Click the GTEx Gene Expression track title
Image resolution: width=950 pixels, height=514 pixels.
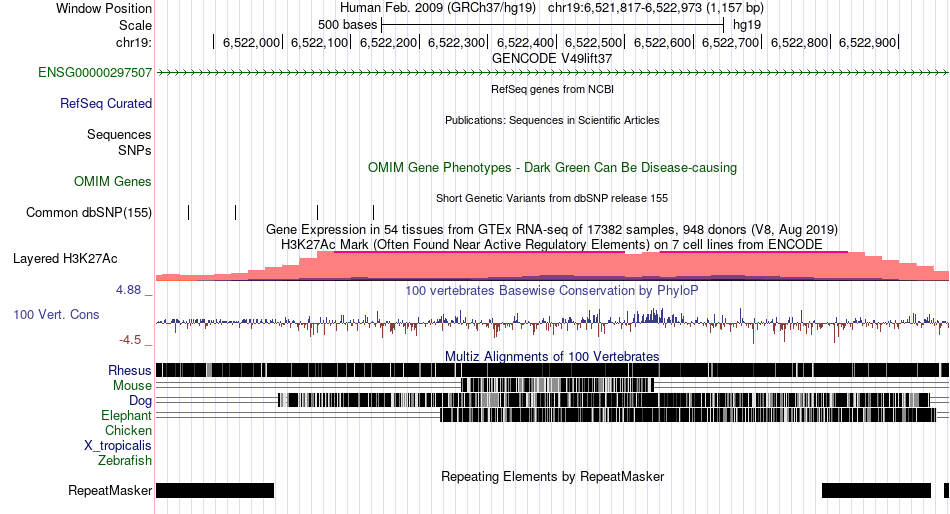point(552,230)
